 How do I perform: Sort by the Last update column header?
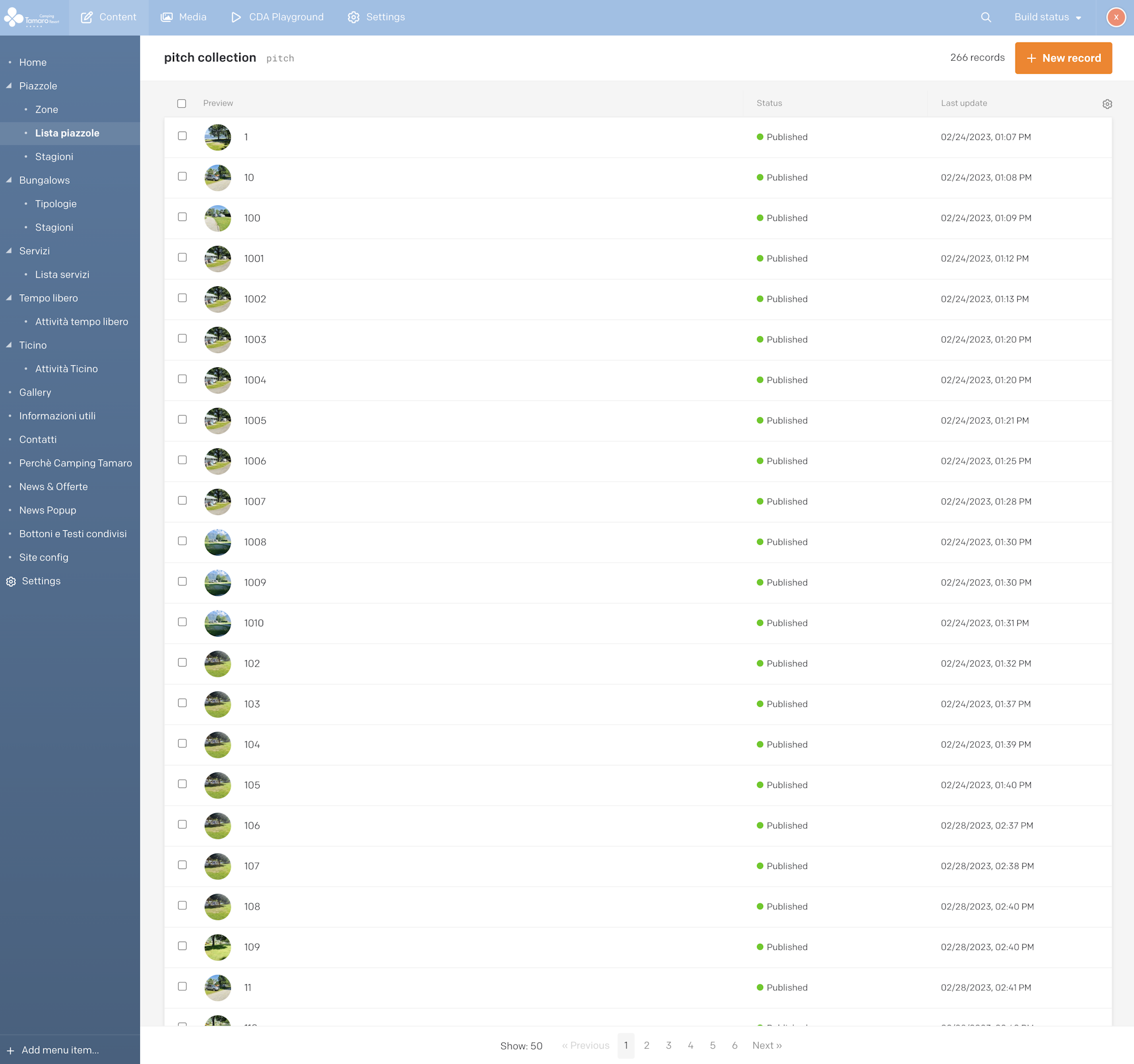(963, 103)
